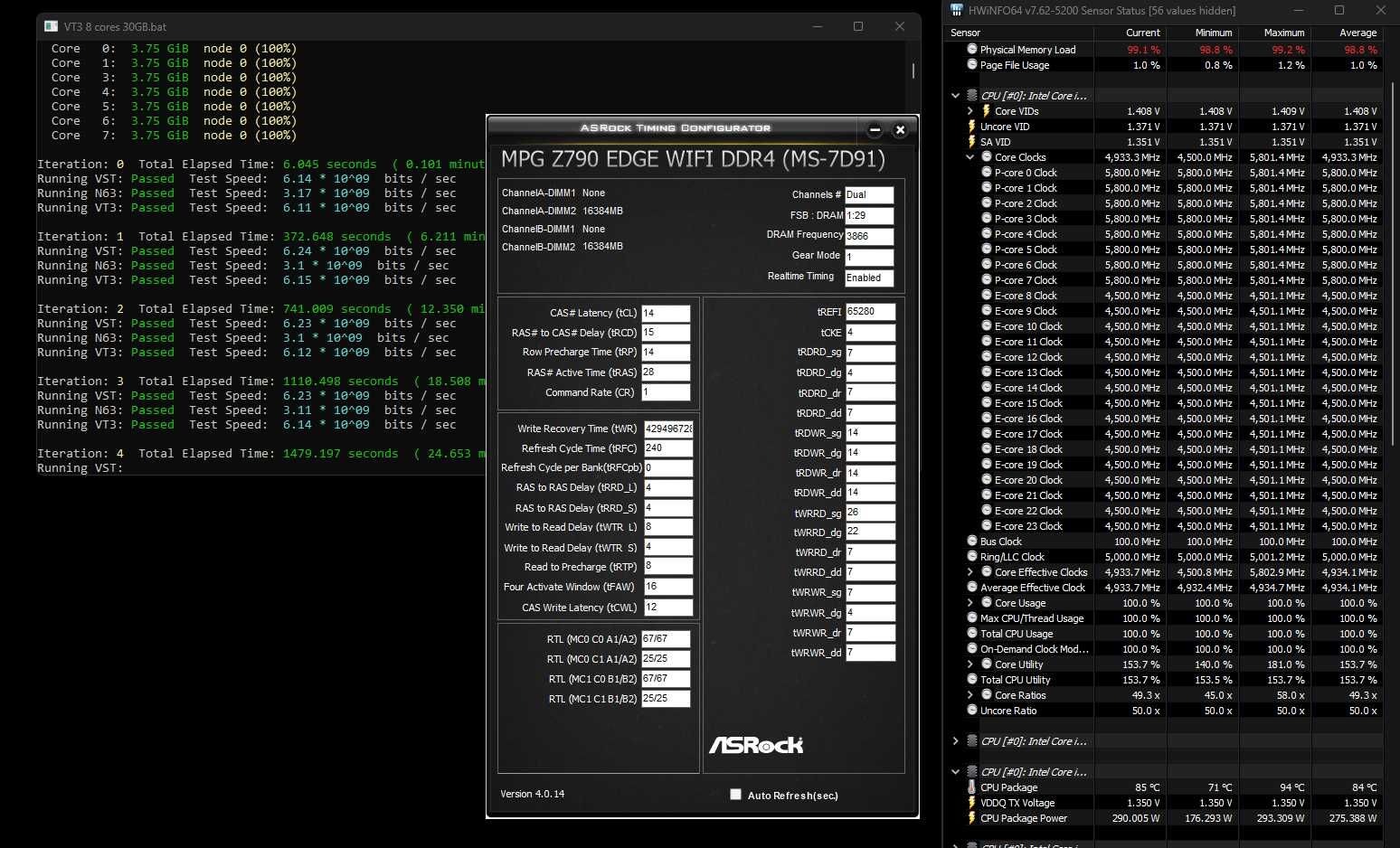Click the SA VID lightning icon
The width and height of the screenshot is (1400, 848).
[x=972, y=141]
